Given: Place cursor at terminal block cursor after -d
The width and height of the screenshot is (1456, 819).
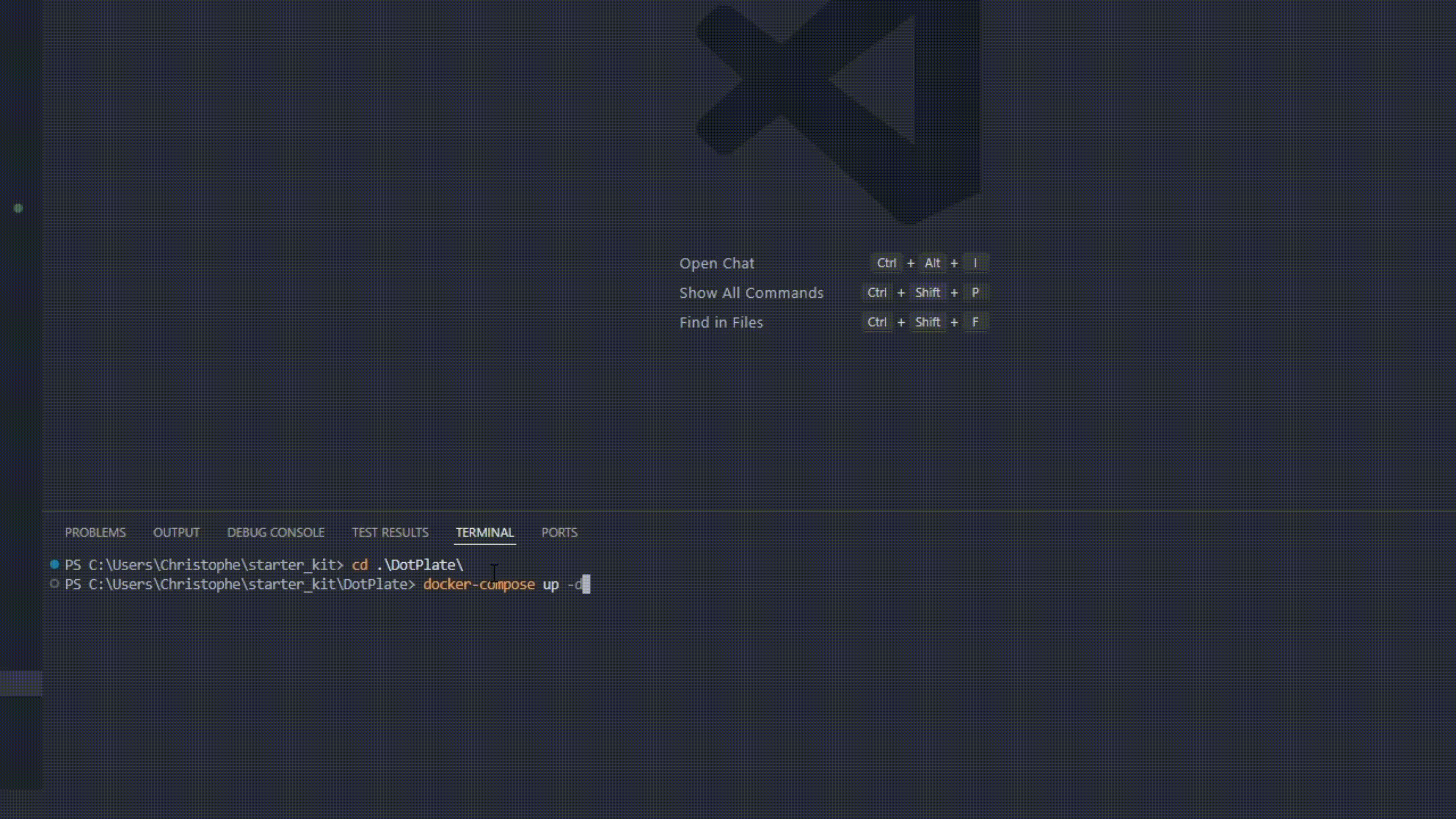Looking at the screenshot, I should click(586, 584).
